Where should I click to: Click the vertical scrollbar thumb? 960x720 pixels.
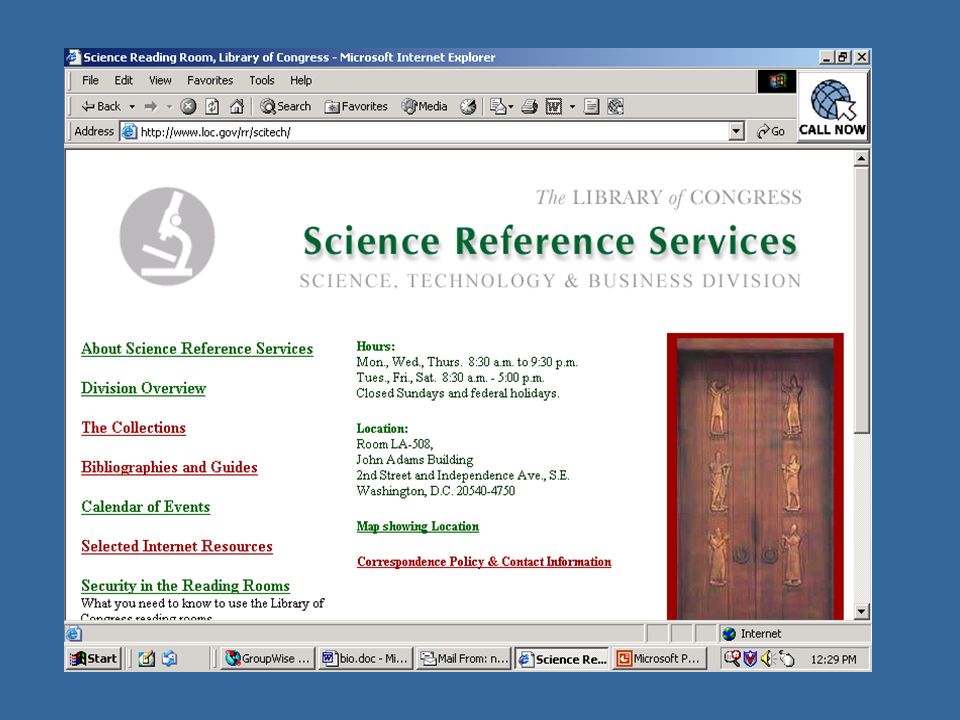click(861, 300)
